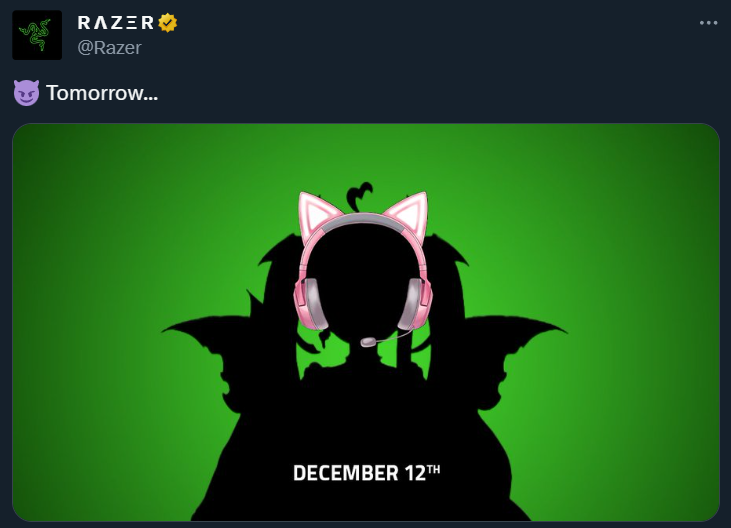
Task: Click the headset microphone tip
Action: [x=368, y=342]
